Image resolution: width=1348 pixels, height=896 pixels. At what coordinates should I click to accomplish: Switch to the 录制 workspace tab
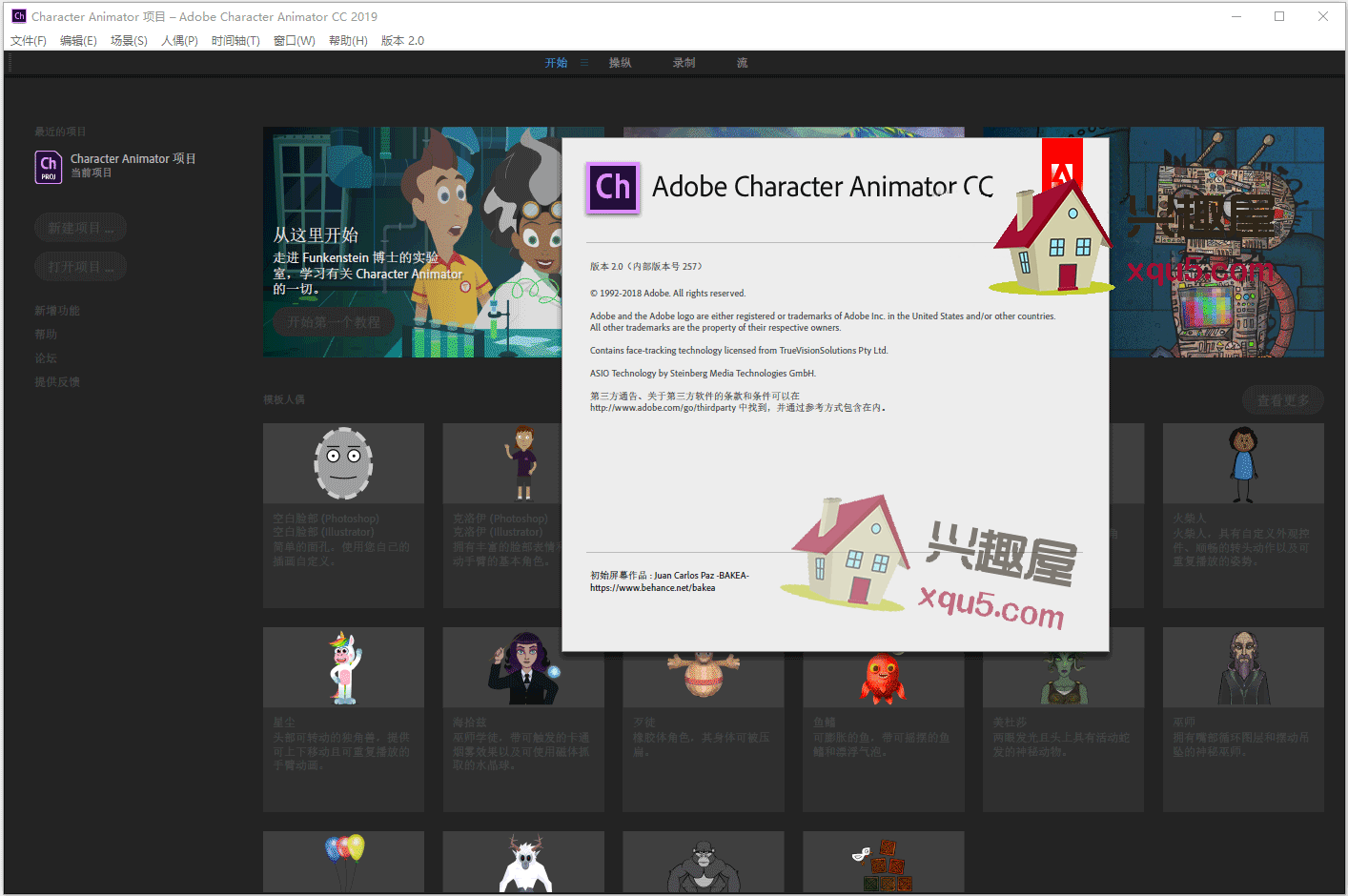tap(684, 63)
